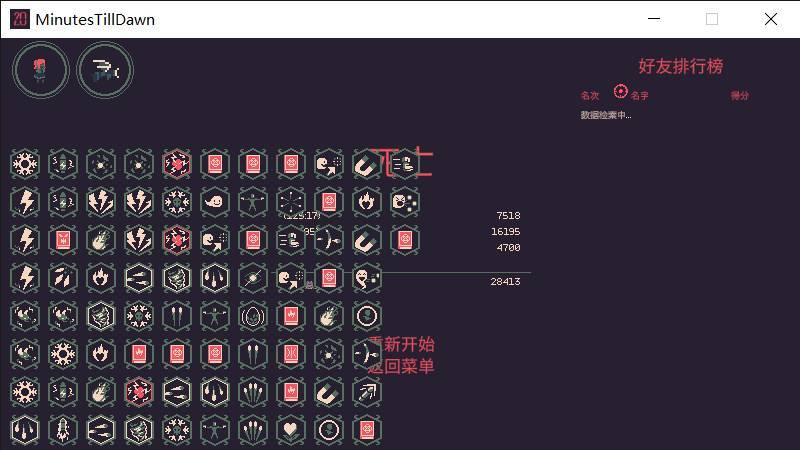Click the bow and arrow icon in third row
The height and width of the screenshot is (450, 800).
coord(329,240)
